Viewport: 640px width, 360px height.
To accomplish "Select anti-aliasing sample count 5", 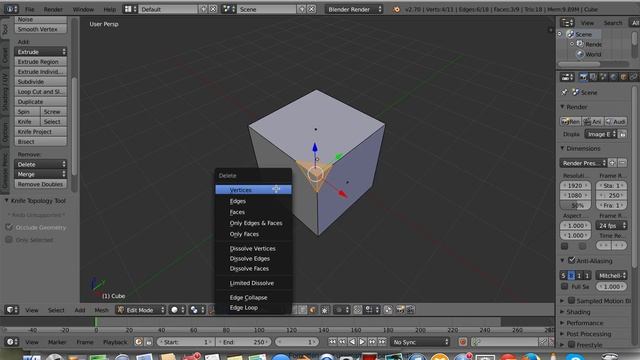I will coord(563,276).
